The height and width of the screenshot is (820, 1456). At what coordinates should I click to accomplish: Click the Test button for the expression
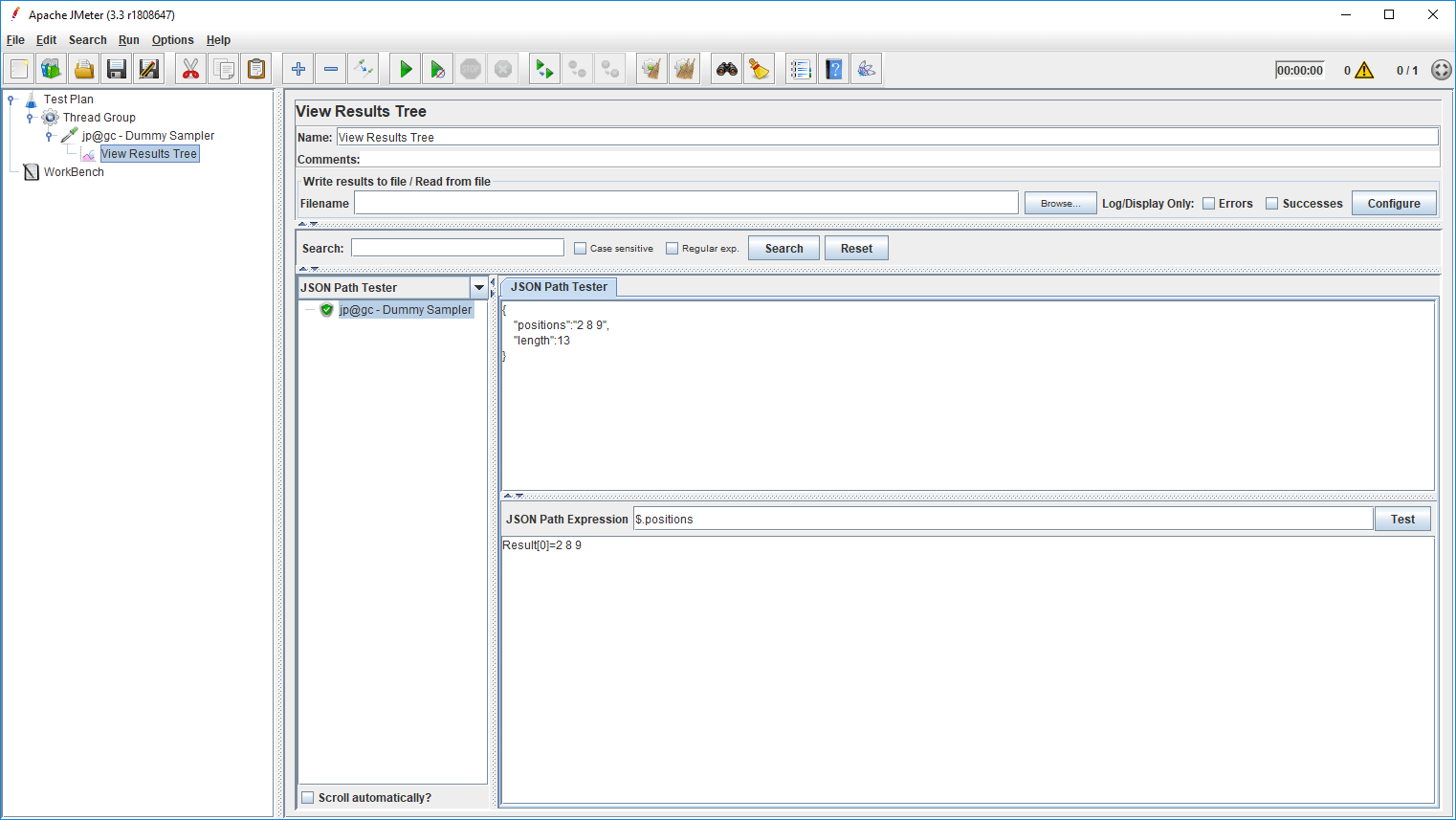pyautogui.click(x=1402, y=518)
